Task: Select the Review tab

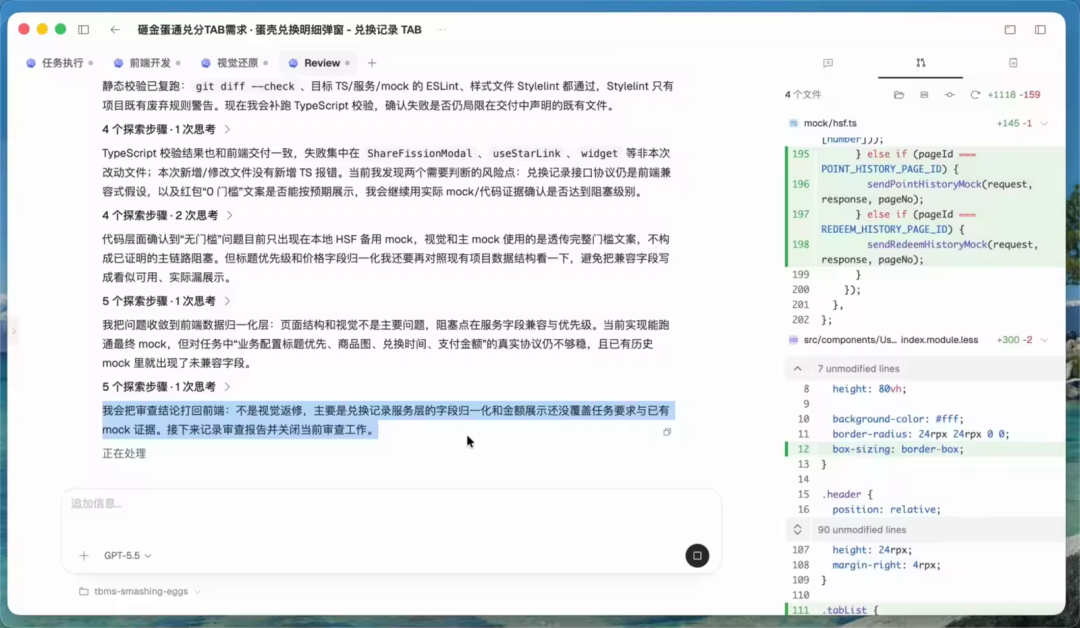Action: tap(318, 63)
